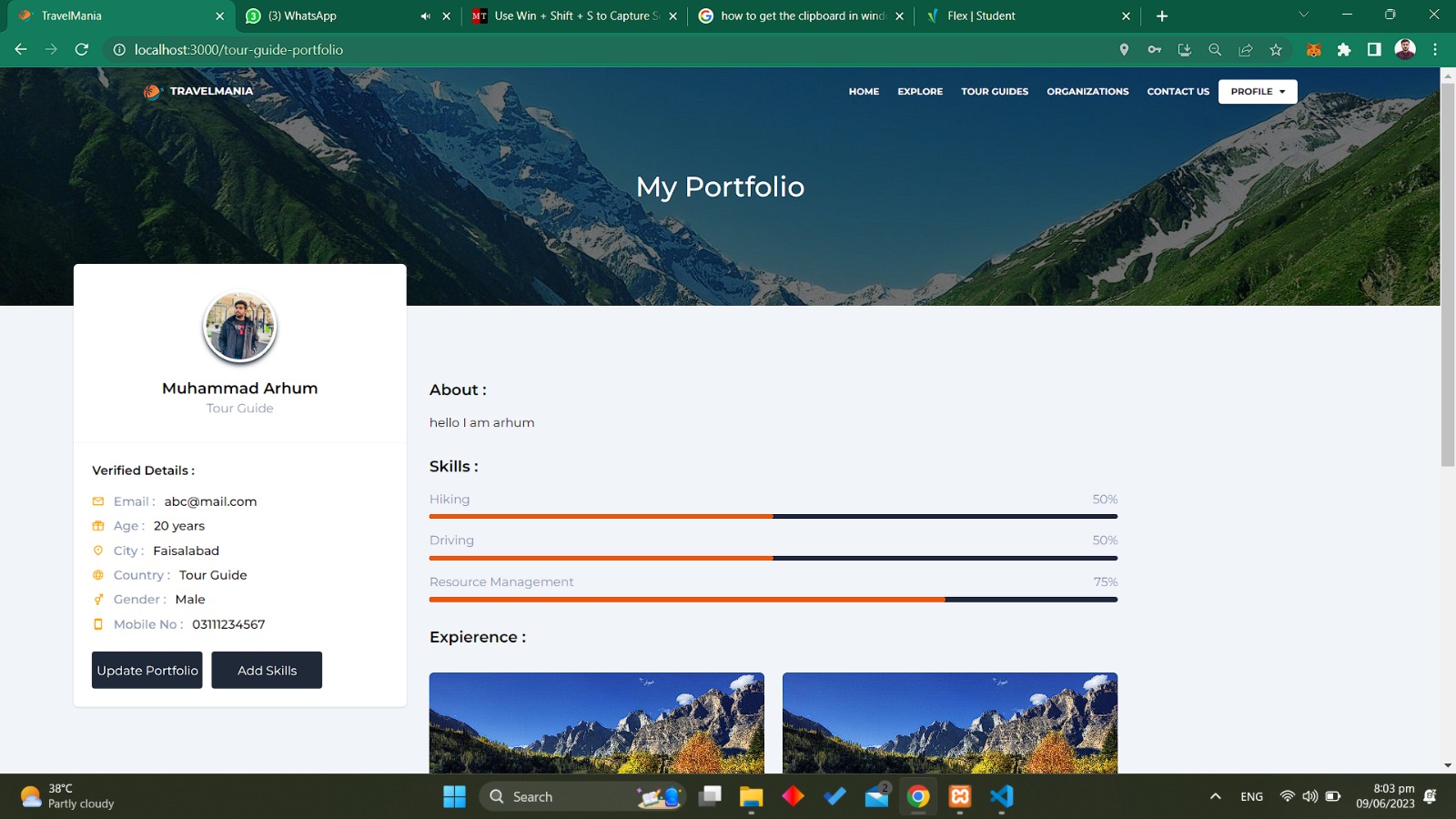
Task: Go to Tour Guides in the navbar
Action: coord(995,91)
